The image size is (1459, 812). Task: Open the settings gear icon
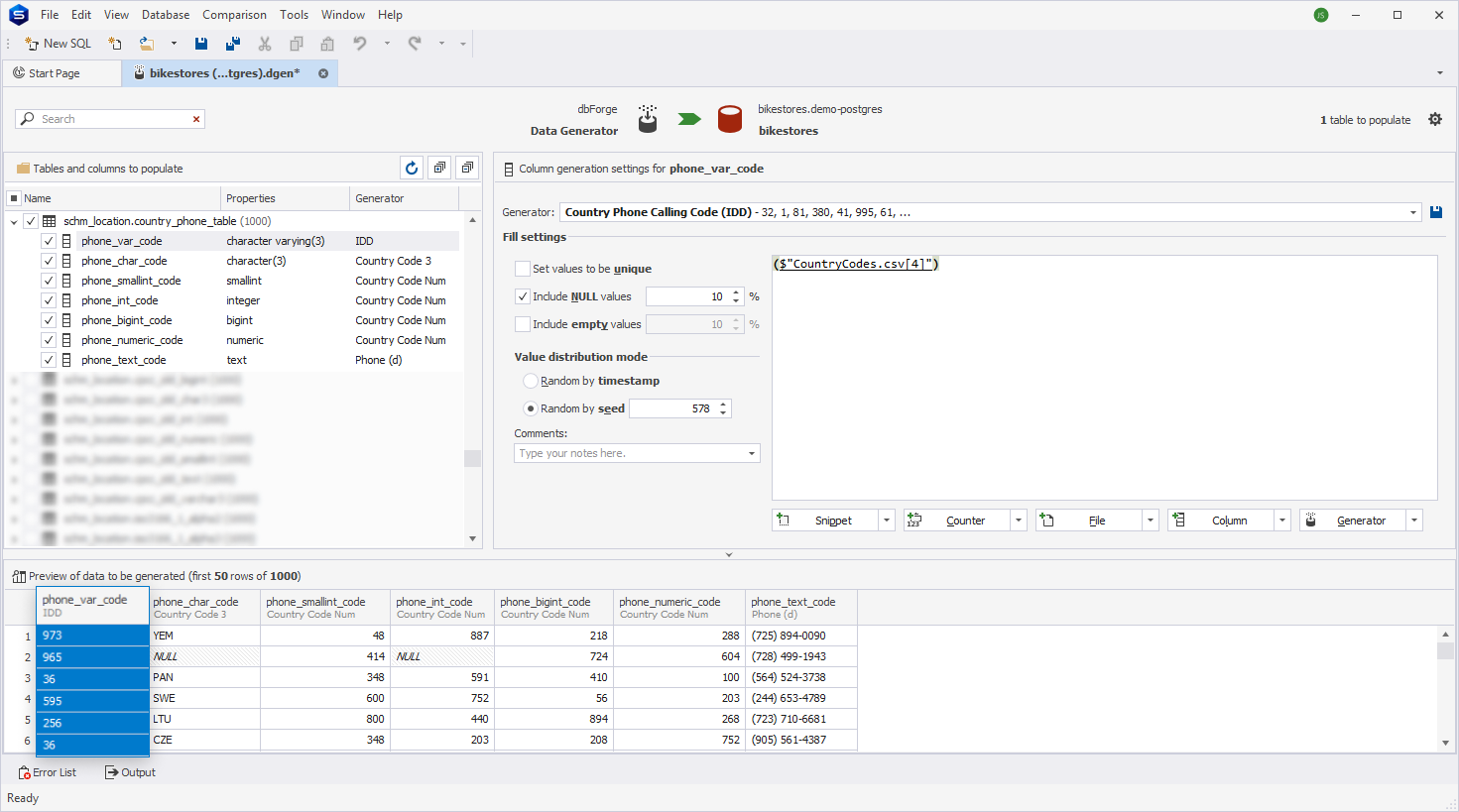pos(1435,119)
